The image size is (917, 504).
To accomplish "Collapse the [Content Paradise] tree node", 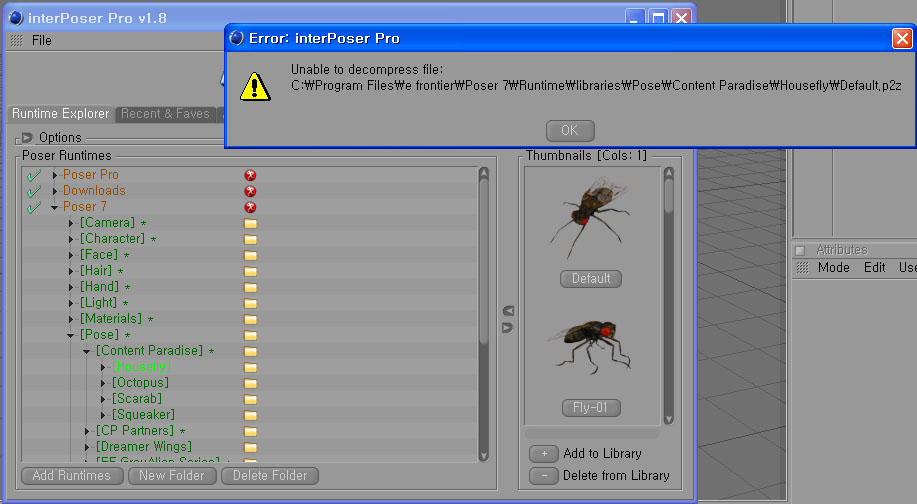I will (x=87, y=351).
